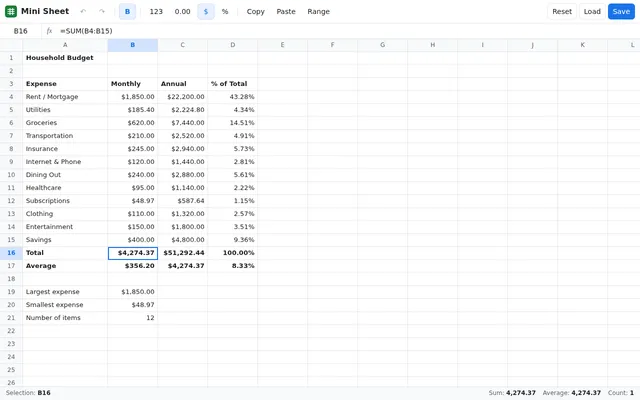Image resolution: width=640 pixels, height=400 pixels.
Task: Save the sheet with the blue Save button
Action: 621,11
